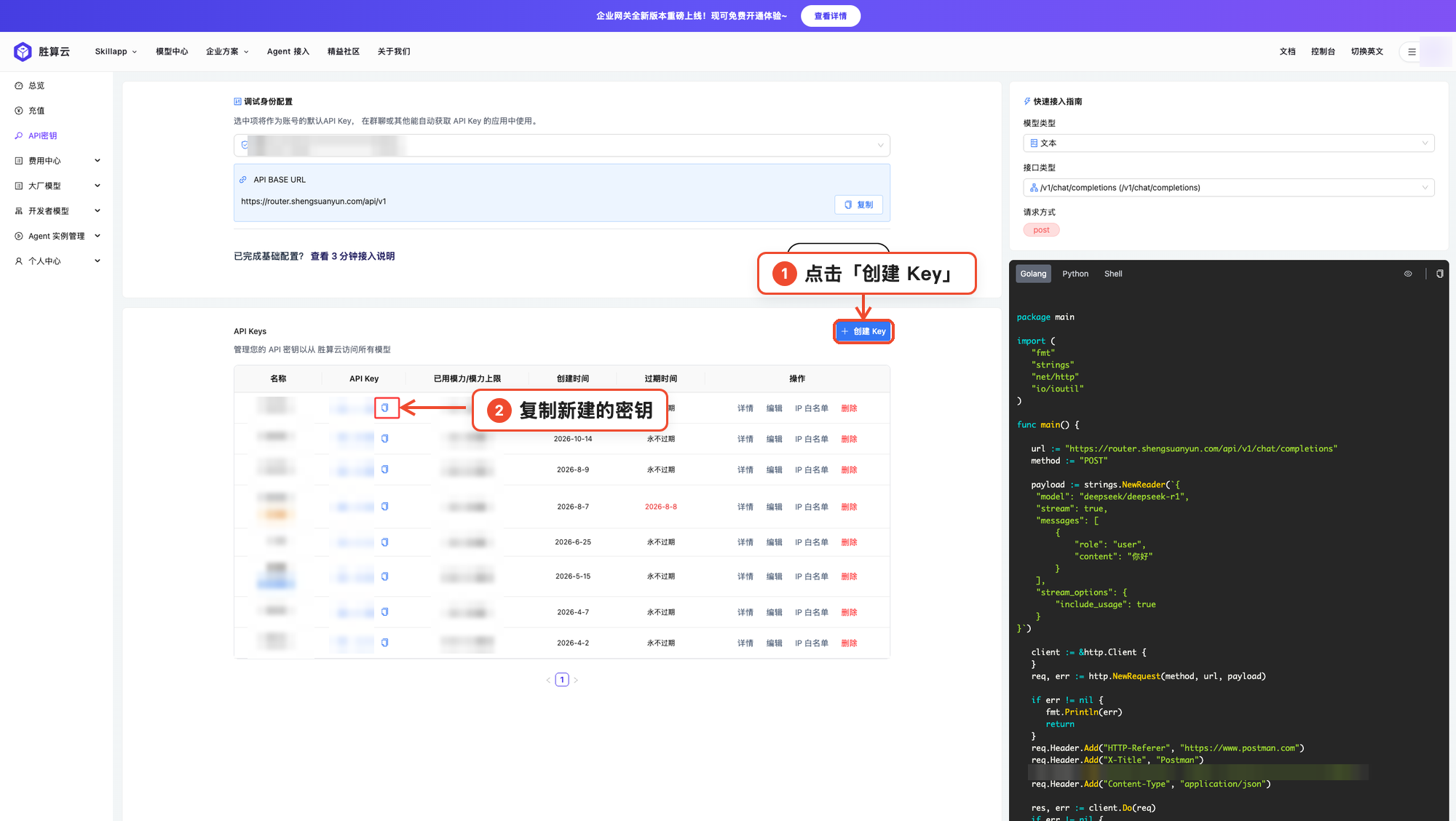Delete the key created 2026-5-15

[x=849, y=576]
